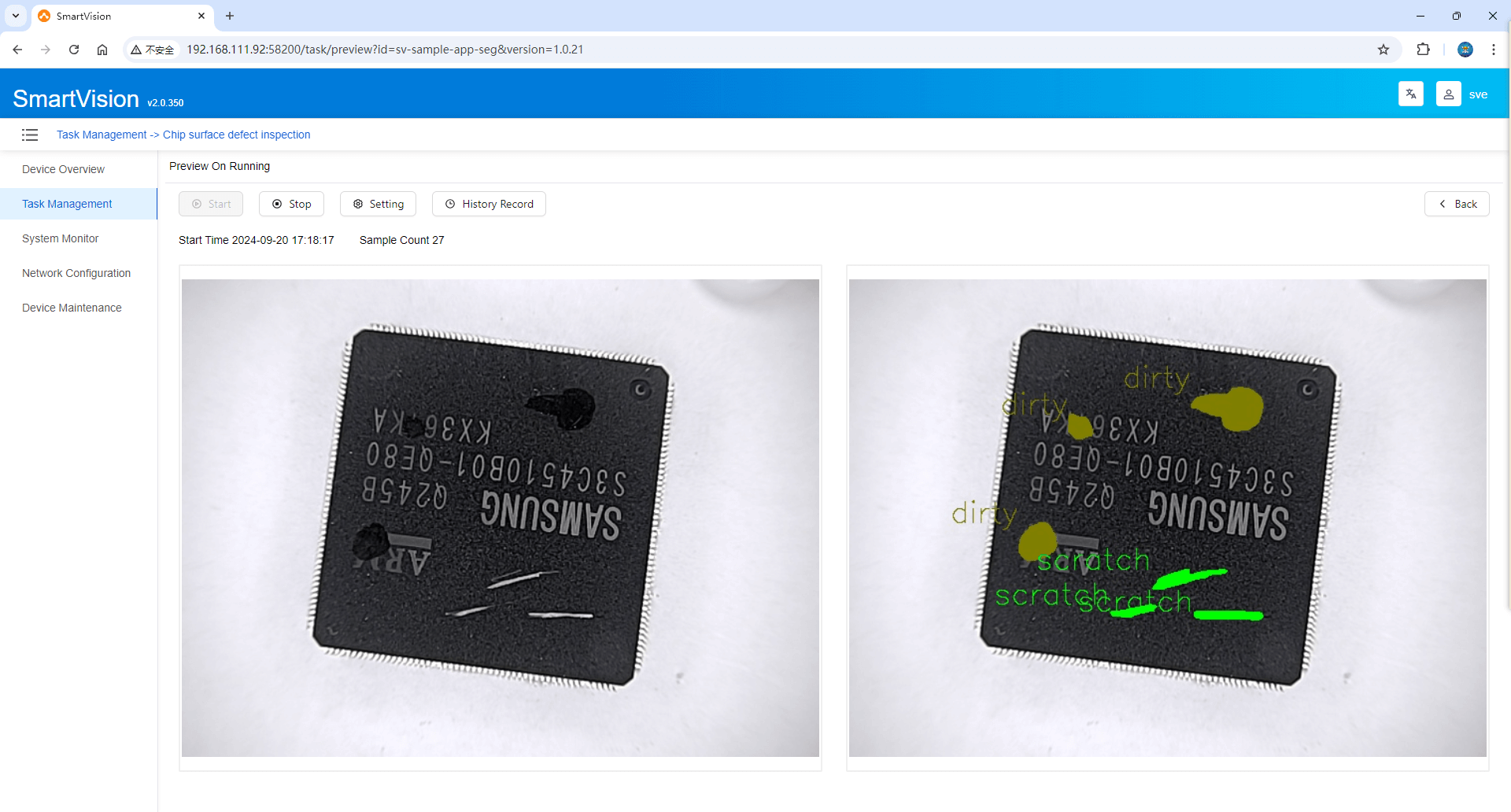The width and height of the screenshot is (1511, 812).
Task: Go Back to the task list
Action: tap(1457, 204)
